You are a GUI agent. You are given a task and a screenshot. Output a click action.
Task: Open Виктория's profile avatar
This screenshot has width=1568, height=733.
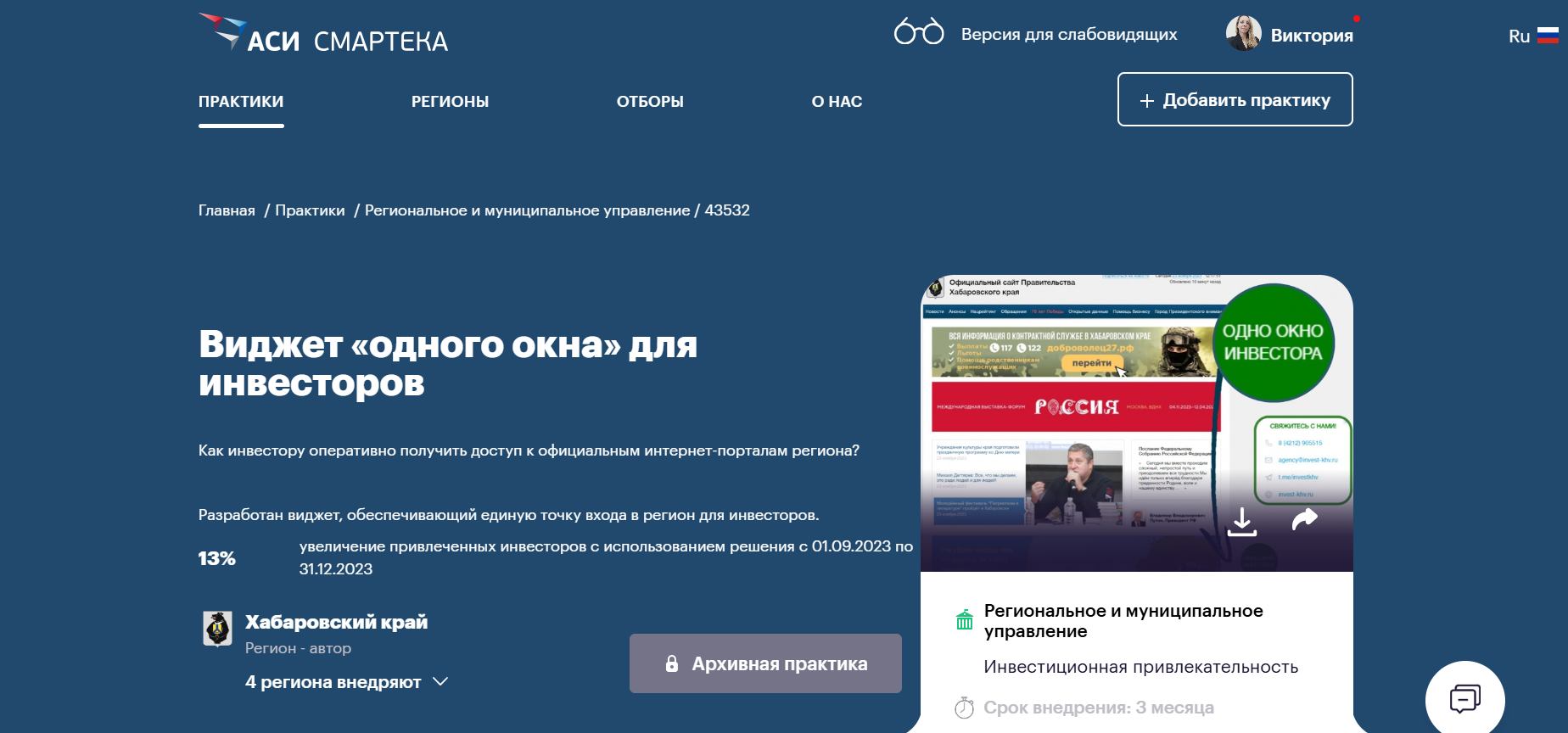point(1243,34)
